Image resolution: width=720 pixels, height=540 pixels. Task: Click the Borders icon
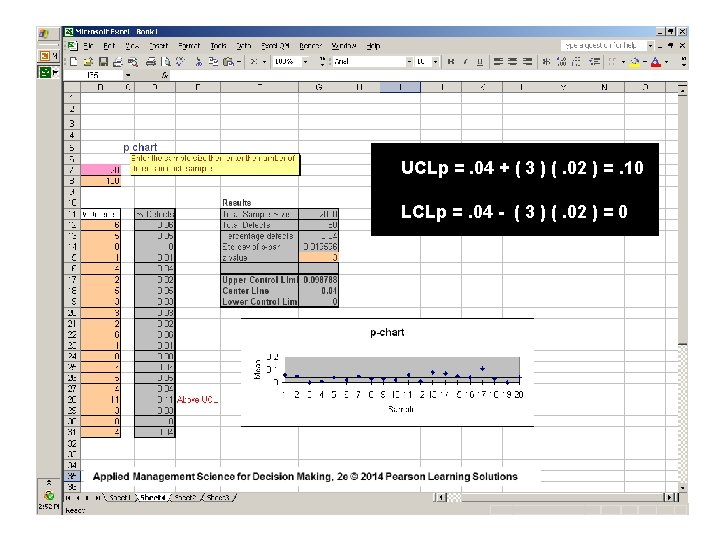[x=612, y=62]
